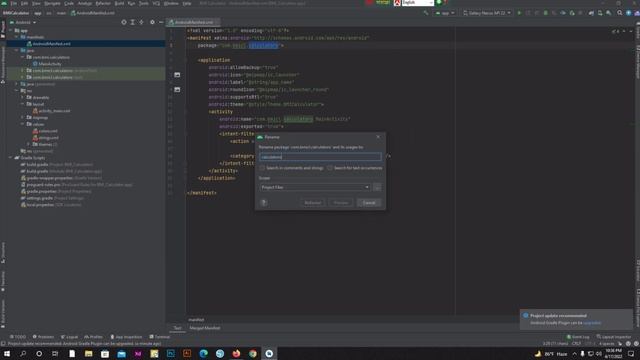The image size is (640, 360).
Task: Open the Refactor menu
Action: (103, 3)
